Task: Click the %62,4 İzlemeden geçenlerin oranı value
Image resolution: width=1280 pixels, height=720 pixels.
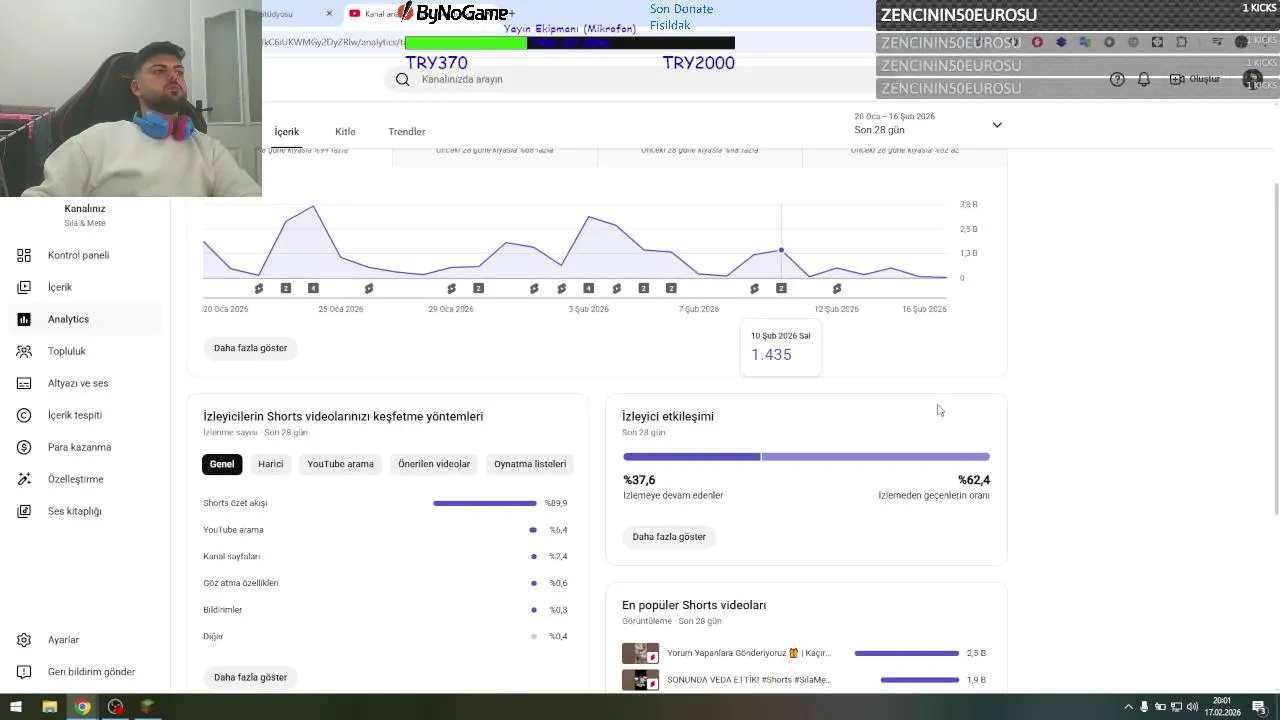Action: (974, 480)
